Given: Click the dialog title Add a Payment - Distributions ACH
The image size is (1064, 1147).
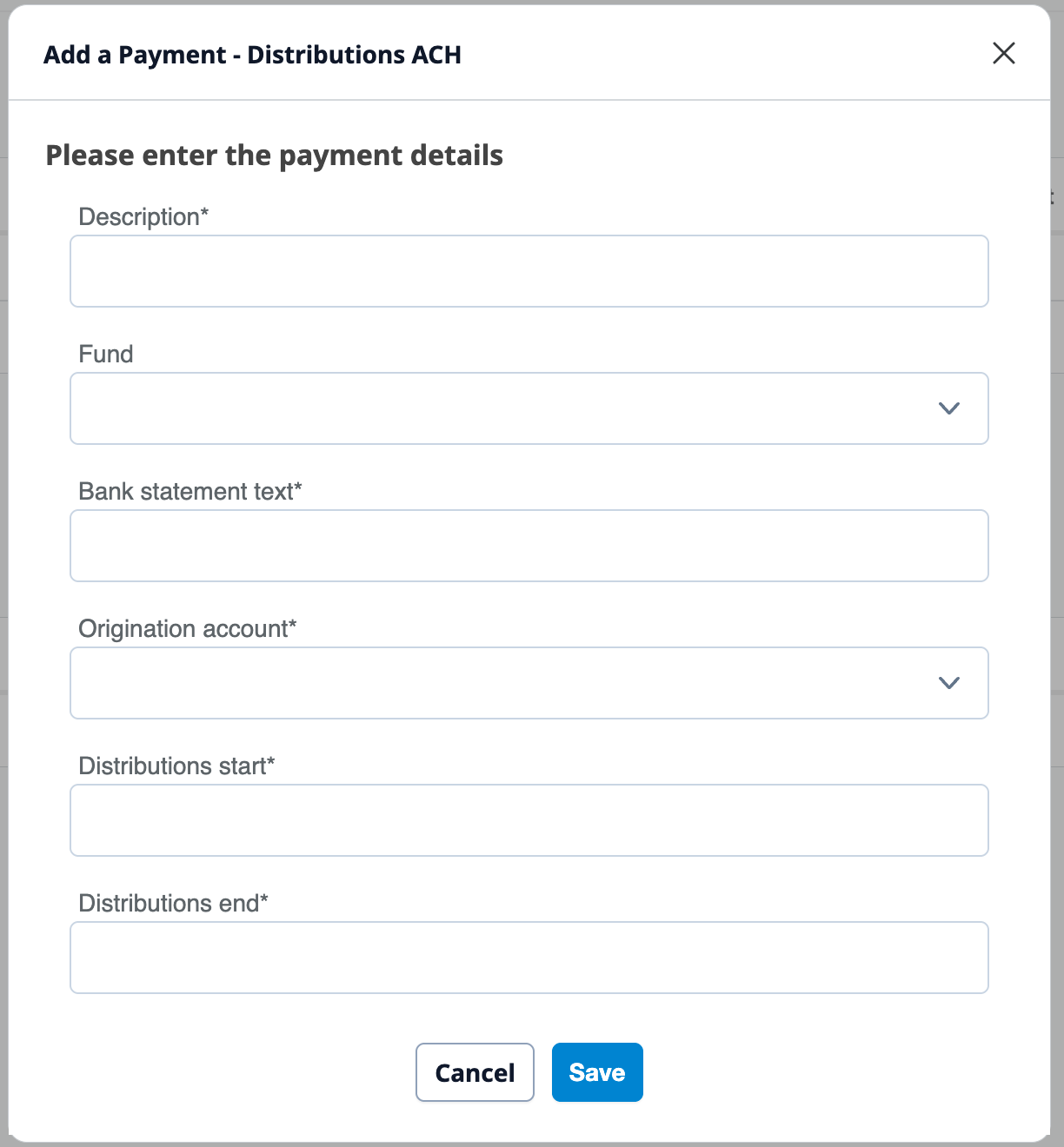Looking at the screenshot, I should pos(252,55).
